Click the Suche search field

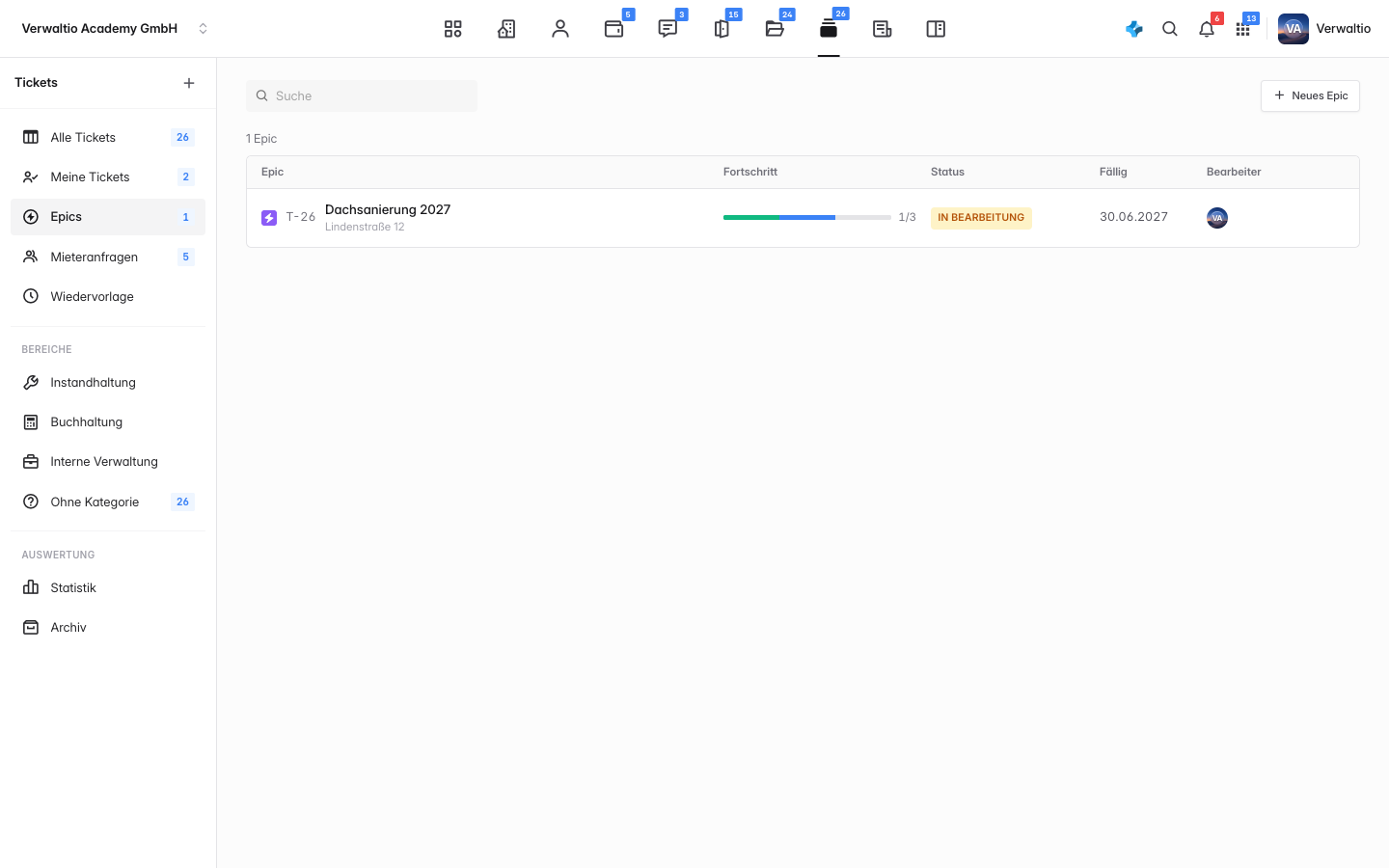(x=362, y=95)
